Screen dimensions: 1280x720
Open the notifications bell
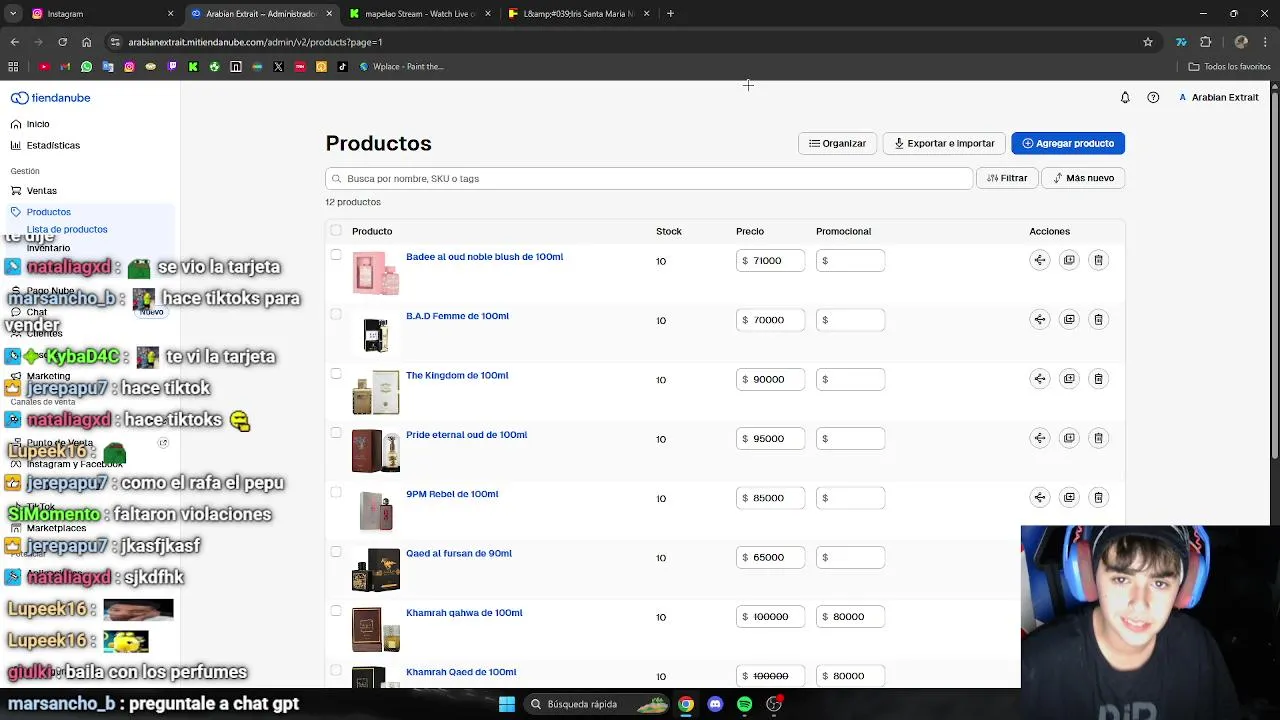(x=1125, y=97)
